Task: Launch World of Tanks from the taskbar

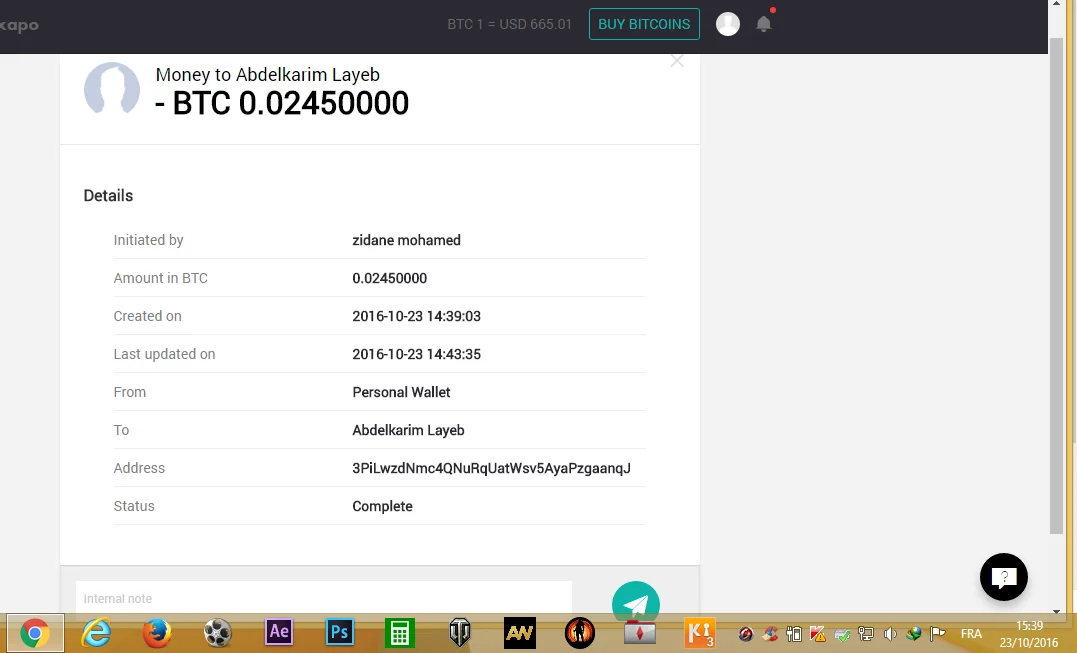Action: [460, 633]
